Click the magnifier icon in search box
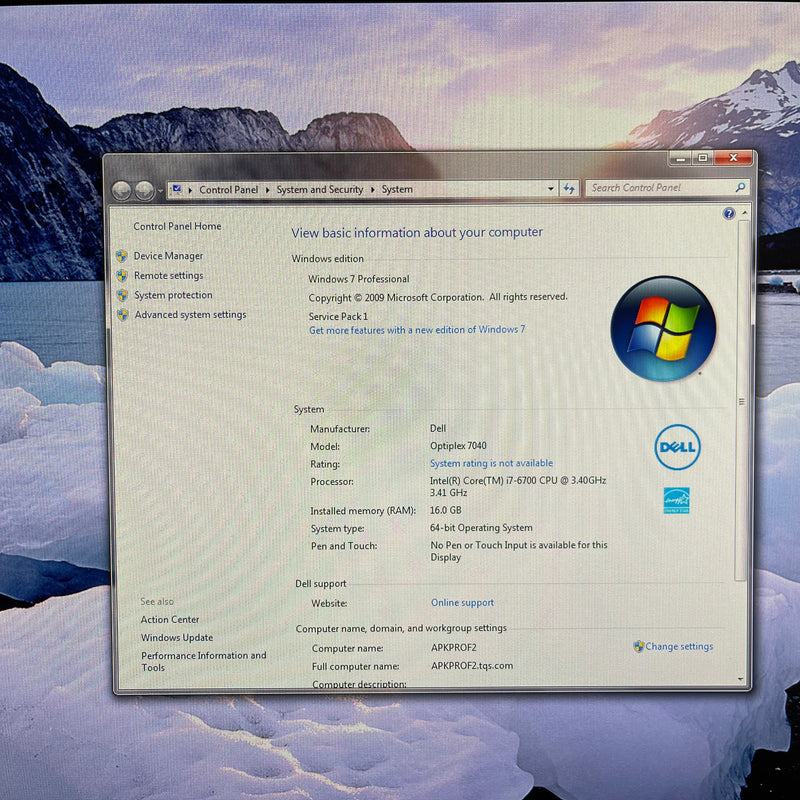Image resolution: width=800 pixels, height=800 pixels. (740, 187)
